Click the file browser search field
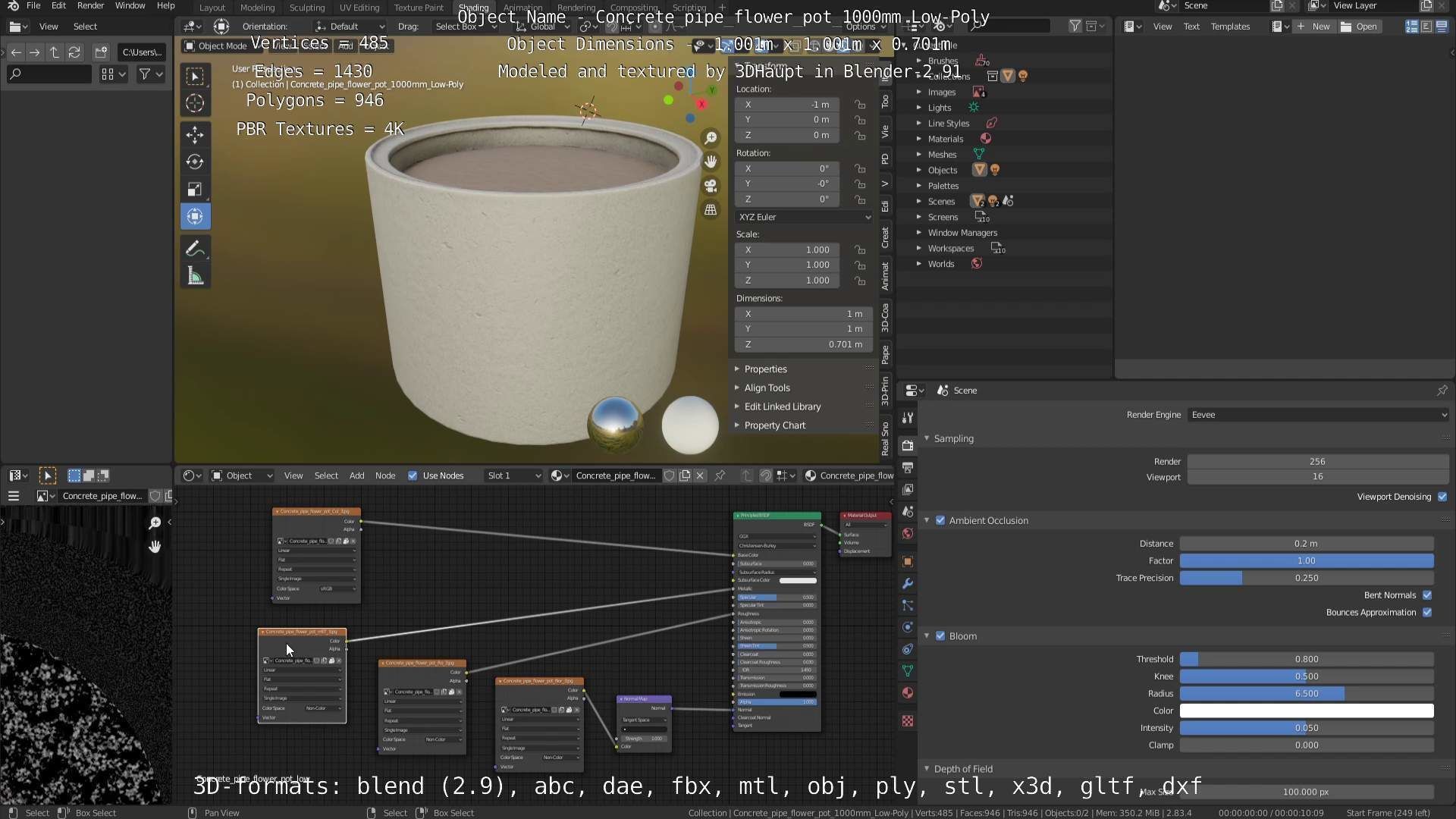Screen dimensions: 1456x819 [49, 74]
